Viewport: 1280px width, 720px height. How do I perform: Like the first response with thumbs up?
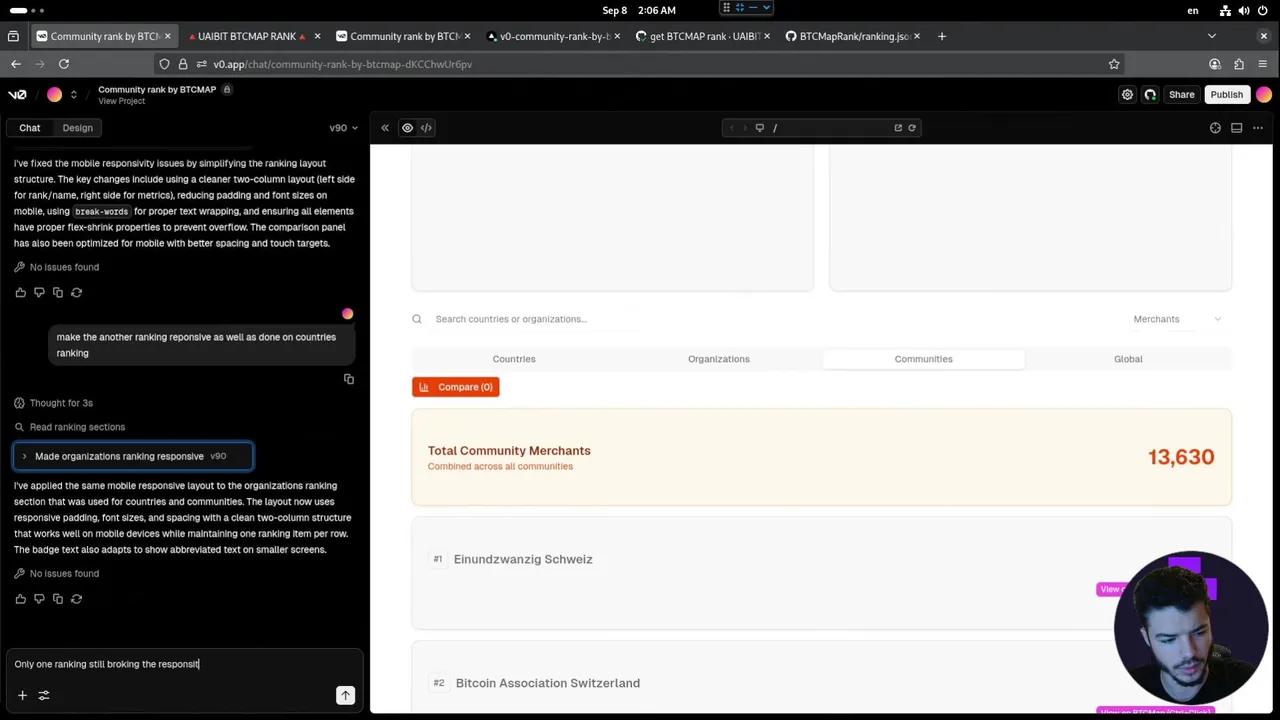[20, 292]
